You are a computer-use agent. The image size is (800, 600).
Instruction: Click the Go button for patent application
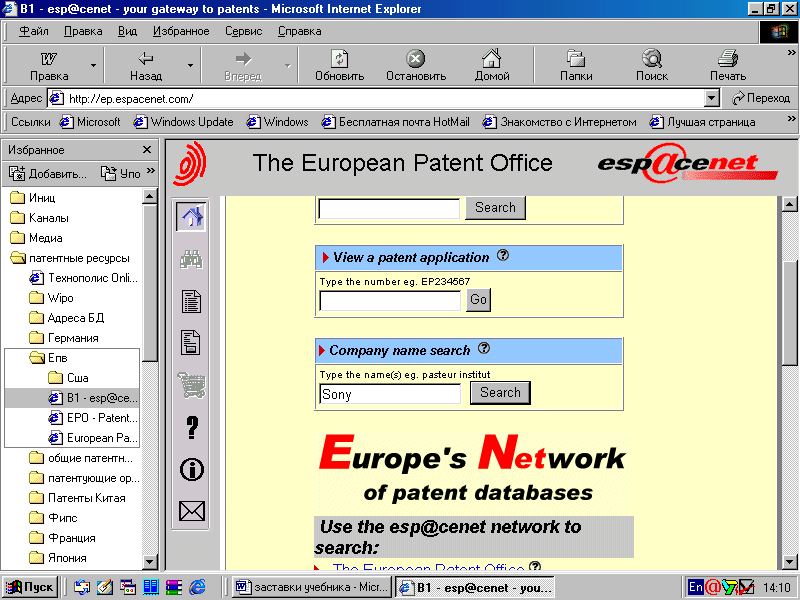pyautogui.click(x=479, y=299)
